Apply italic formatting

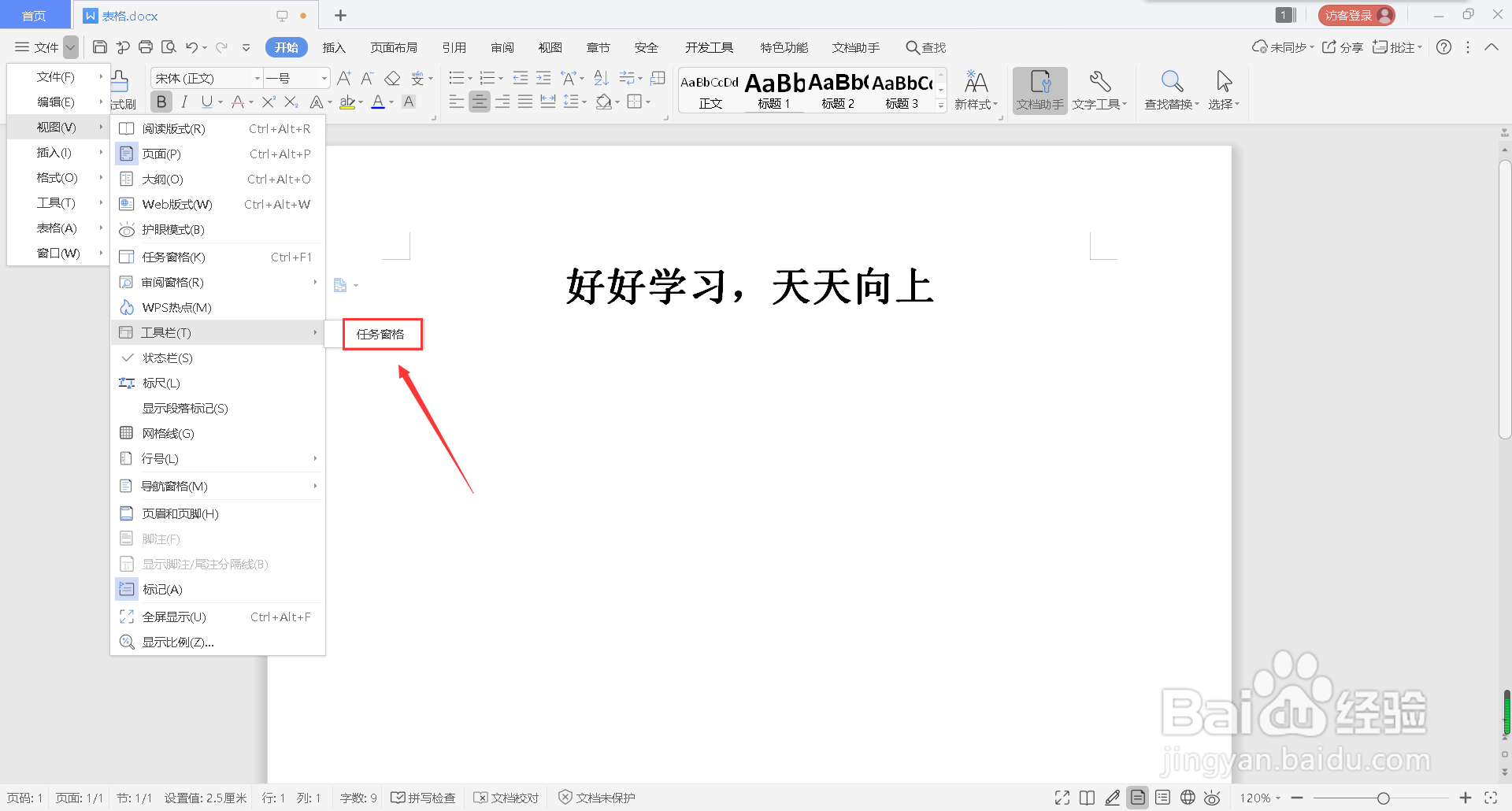(x=183, y=101)
